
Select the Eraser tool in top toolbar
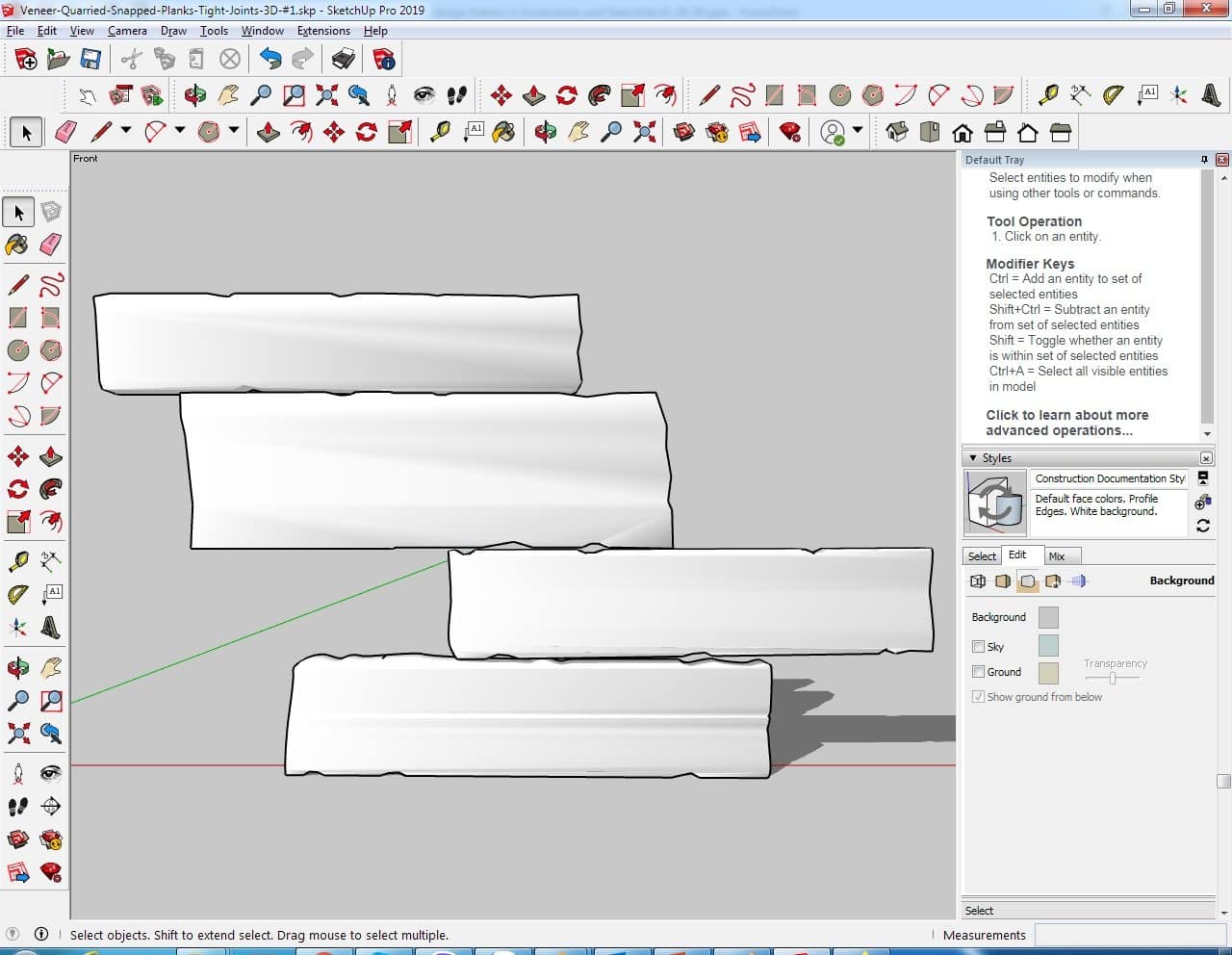(66, 132)
